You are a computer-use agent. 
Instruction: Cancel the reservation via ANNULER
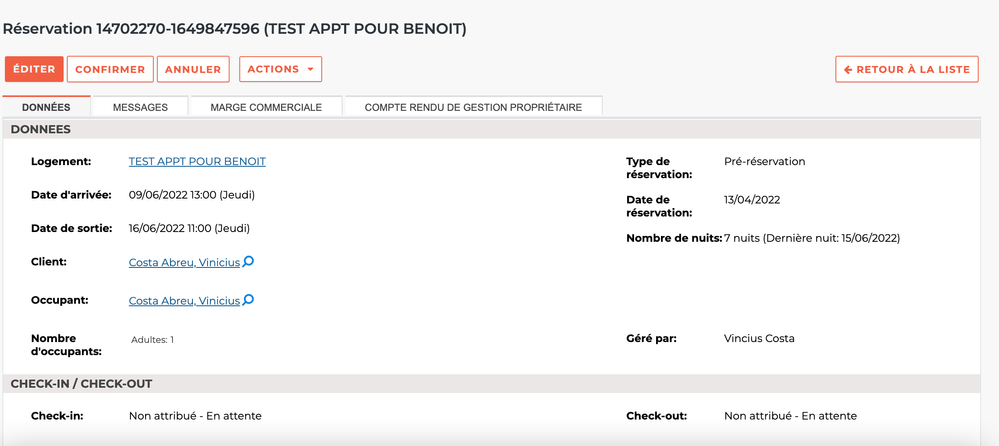click(x=193, y=69)
